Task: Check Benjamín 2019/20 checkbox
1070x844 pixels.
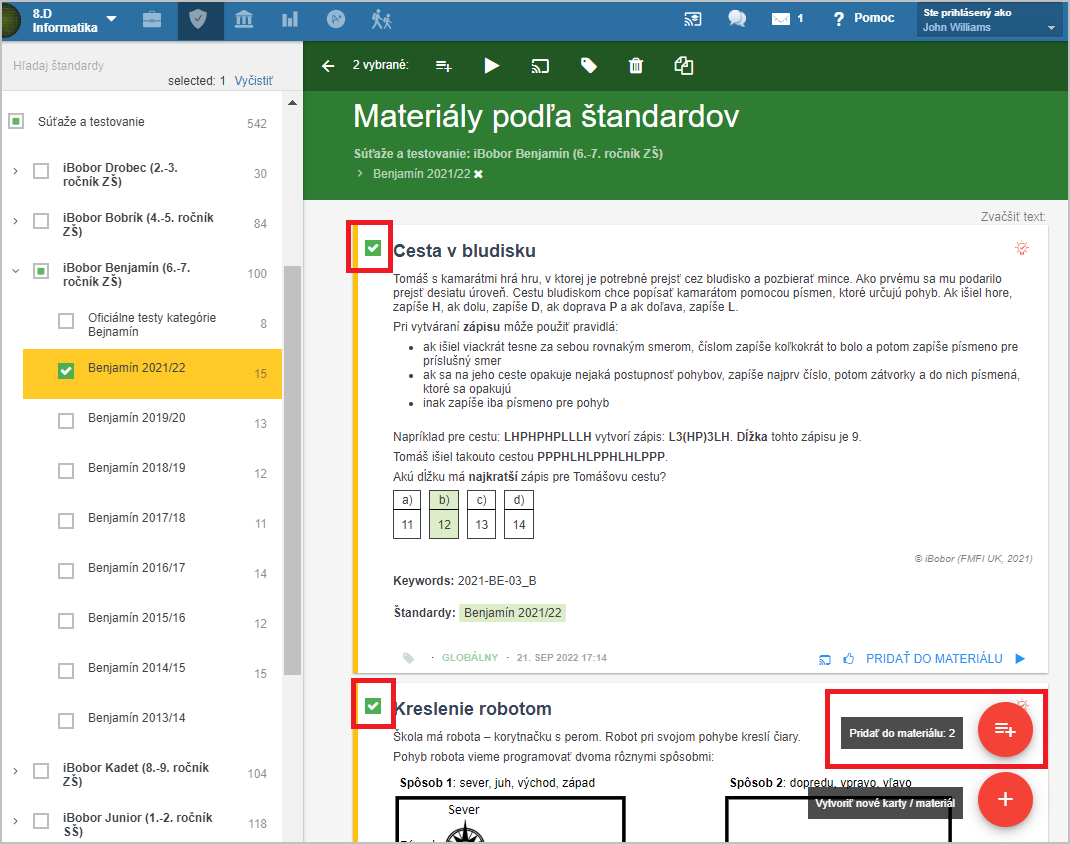Action: click(66, 421)
